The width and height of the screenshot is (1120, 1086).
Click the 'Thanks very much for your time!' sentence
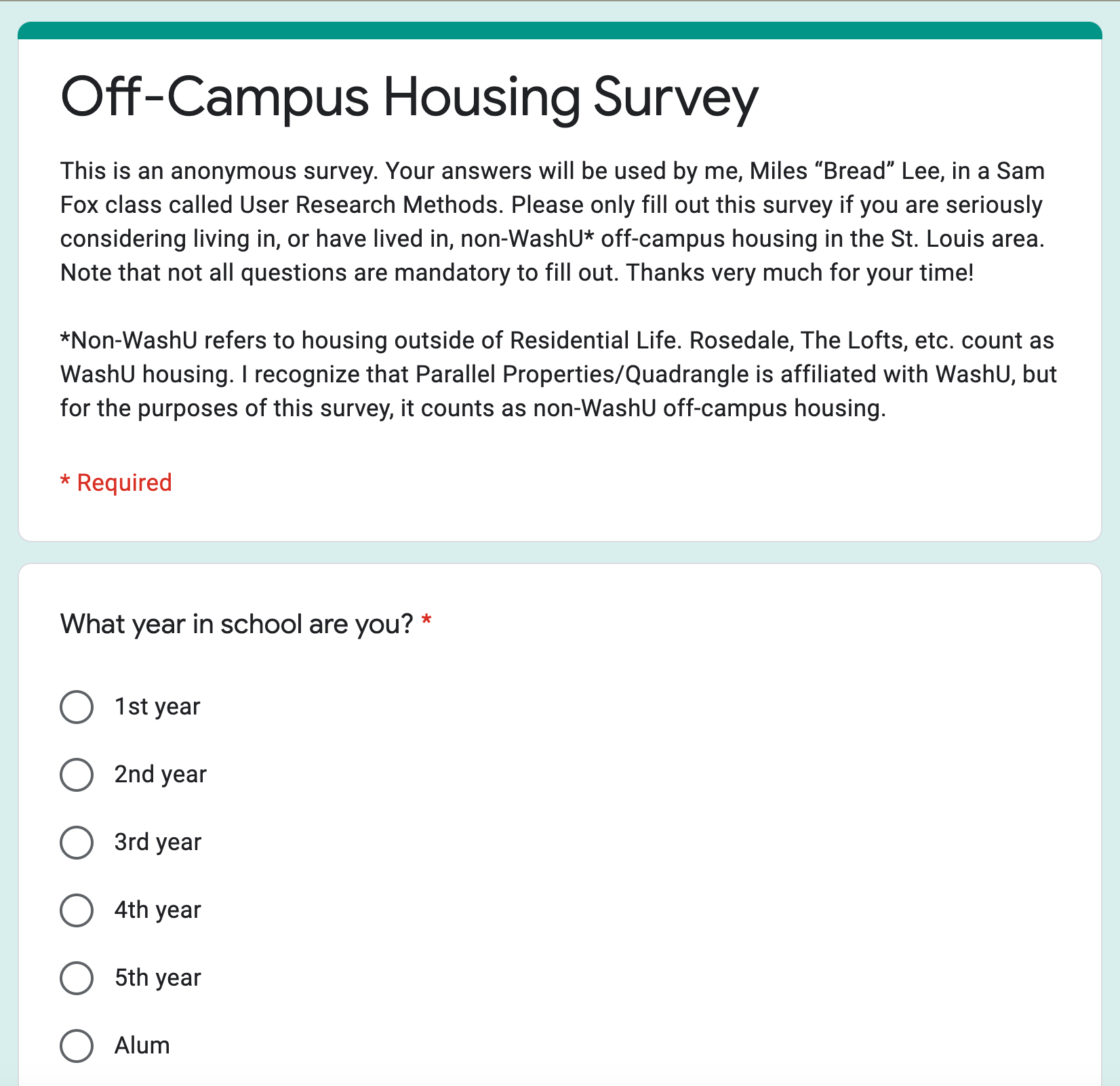coord(800,273)
